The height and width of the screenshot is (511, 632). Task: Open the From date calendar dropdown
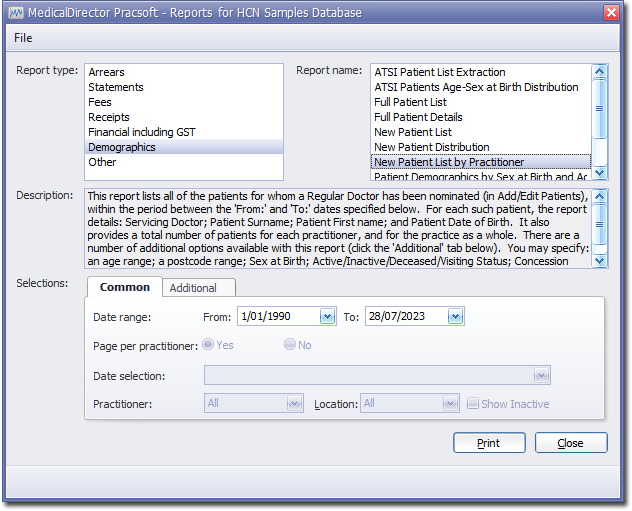pos(327,316)
